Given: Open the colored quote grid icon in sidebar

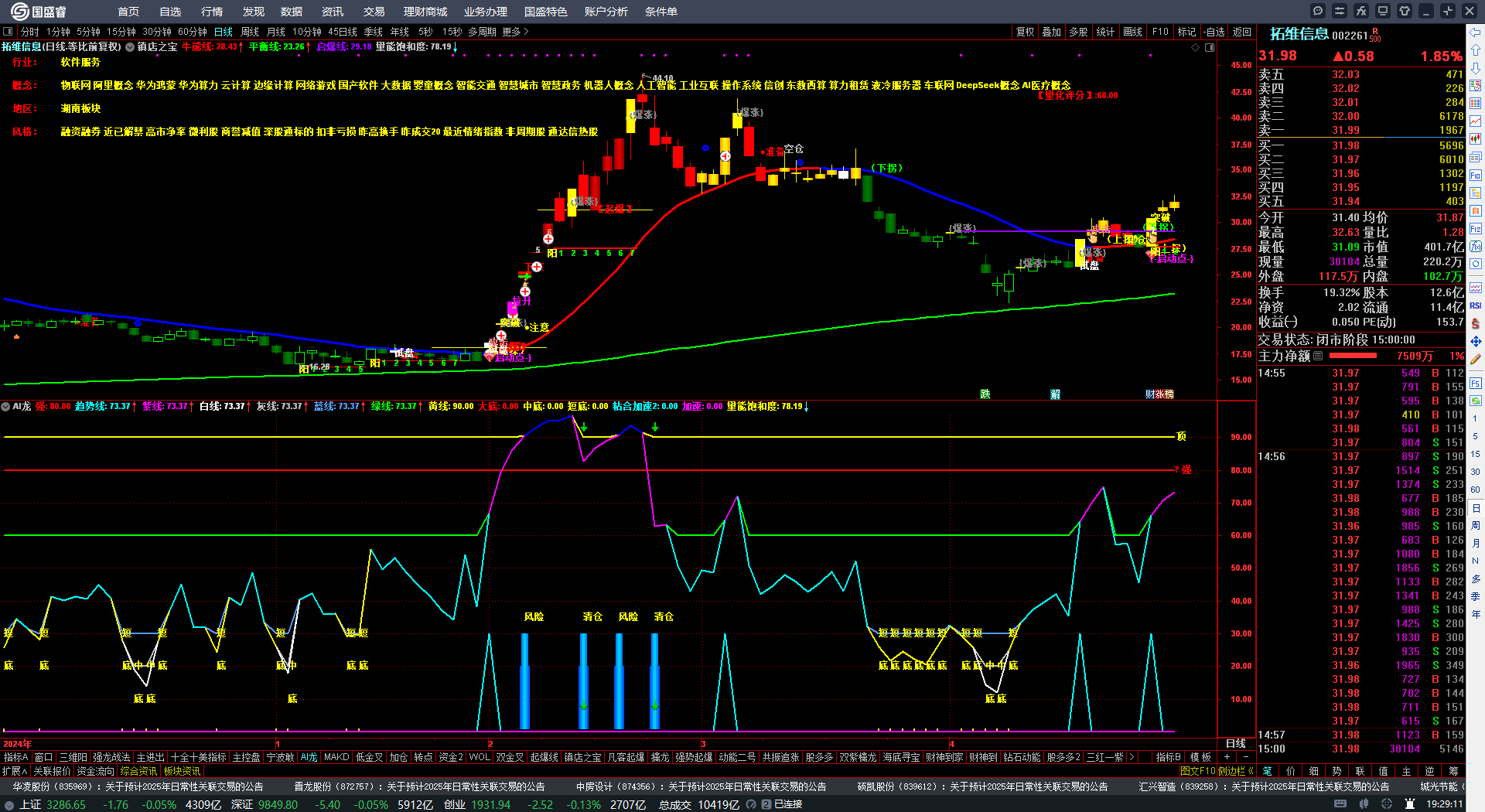Looking at the screenshot, I should [1476, 104].
